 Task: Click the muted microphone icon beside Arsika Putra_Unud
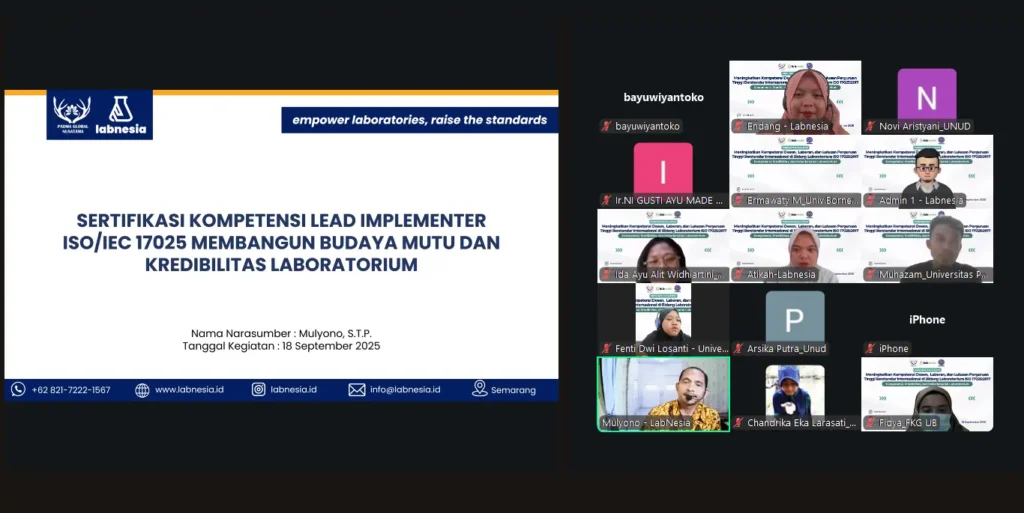tap(738, 349)
